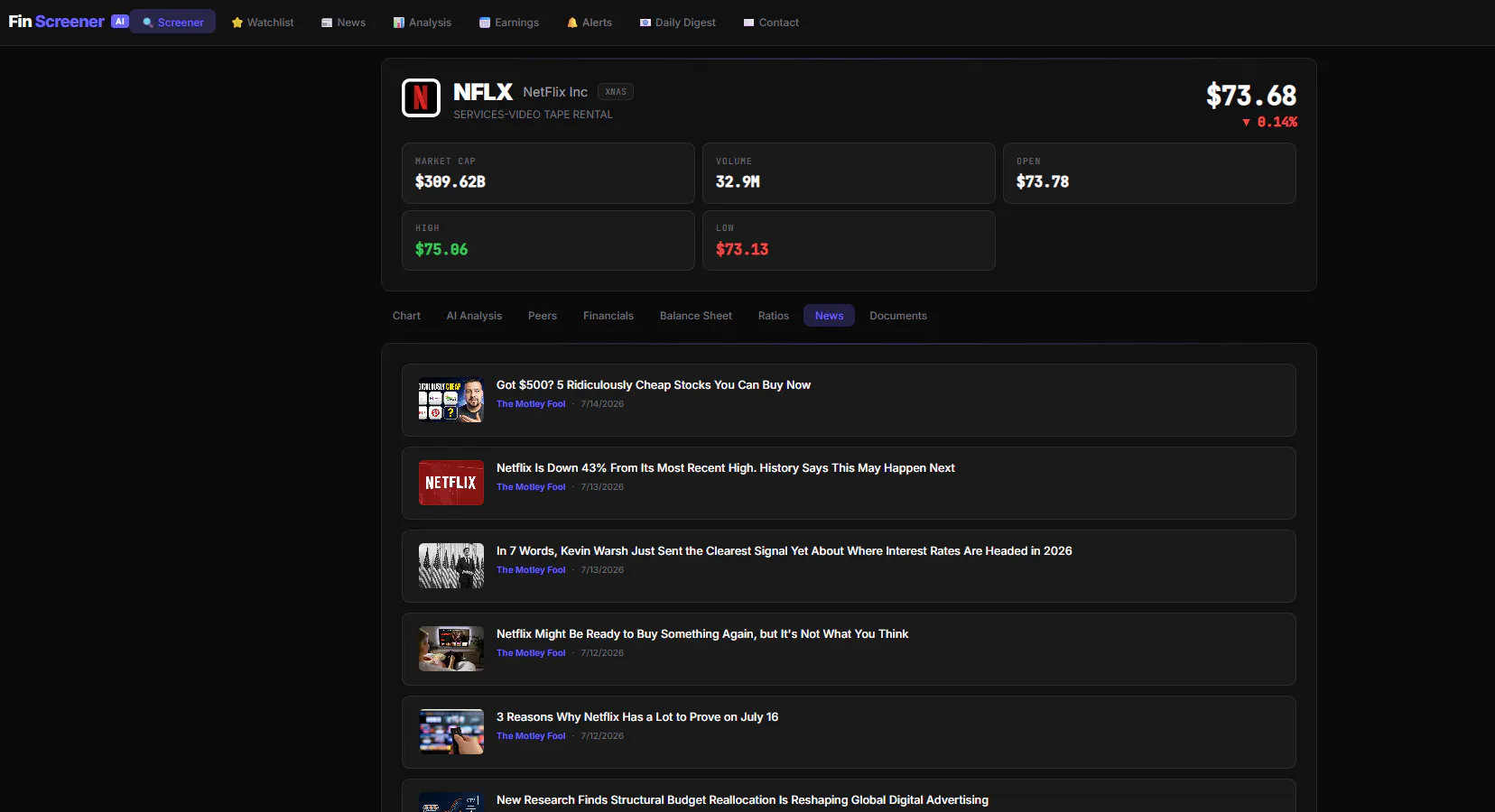The image size is (1495, 812).
Task: Click the red NETFLIX article thumbnail
Action: coord(451,483)
